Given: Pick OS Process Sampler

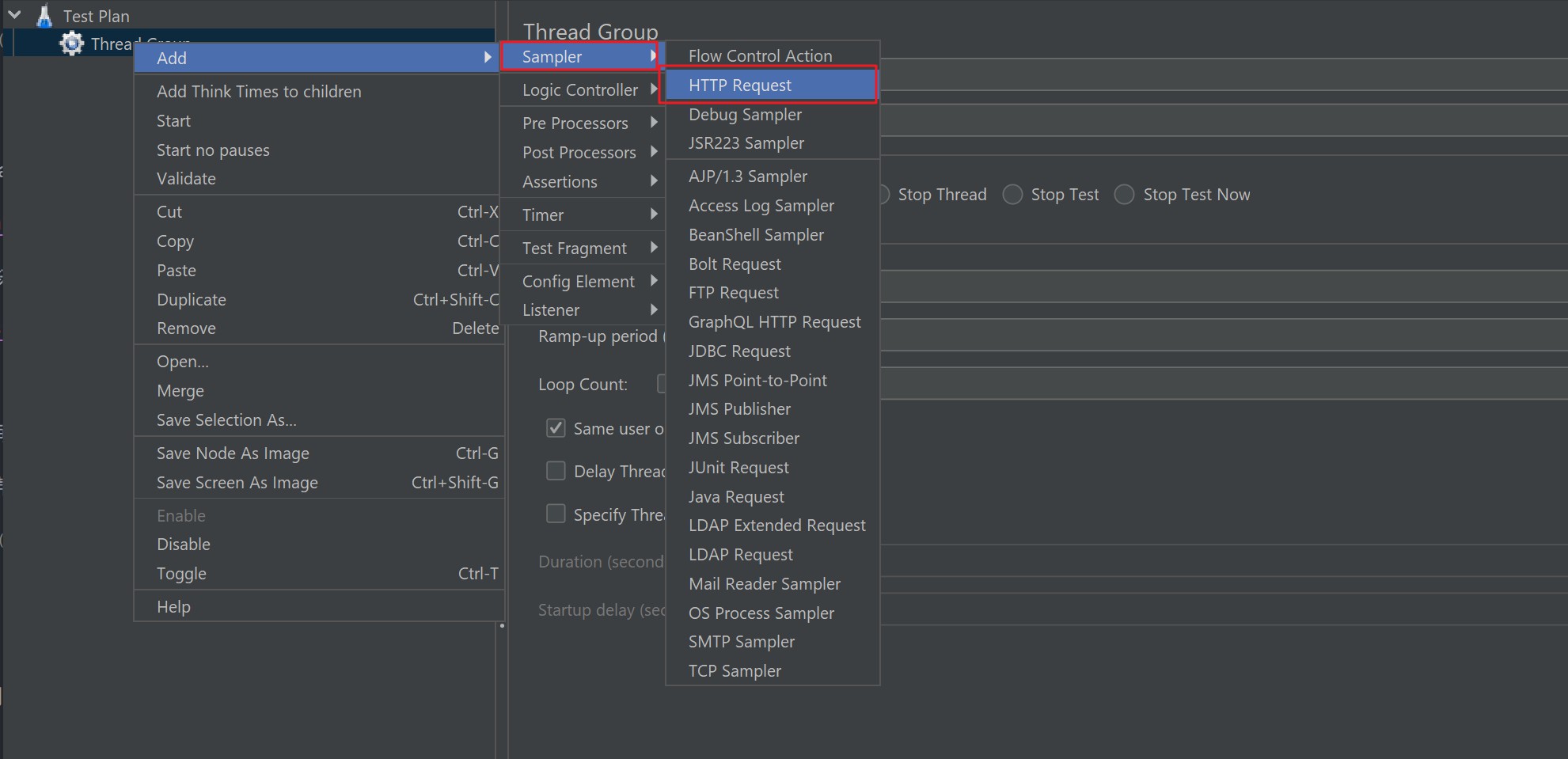Looking at the screenshot, I should [773, 613].
